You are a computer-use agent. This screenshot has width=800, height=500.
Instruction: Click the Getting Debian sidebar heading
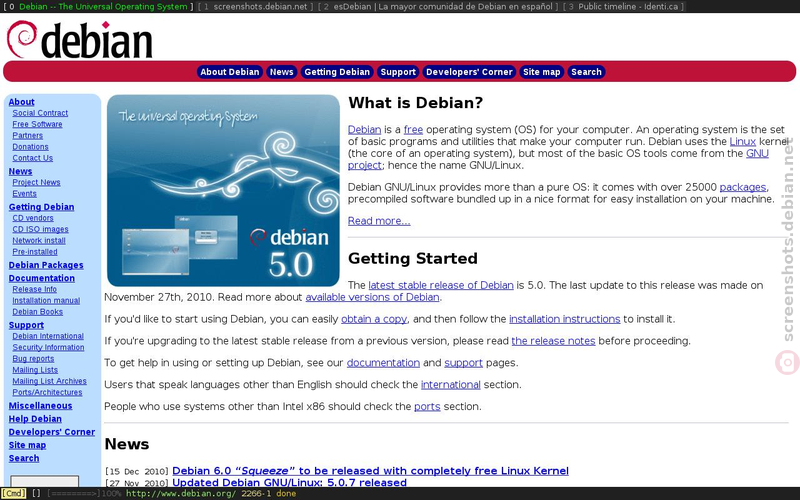(41, 207)
